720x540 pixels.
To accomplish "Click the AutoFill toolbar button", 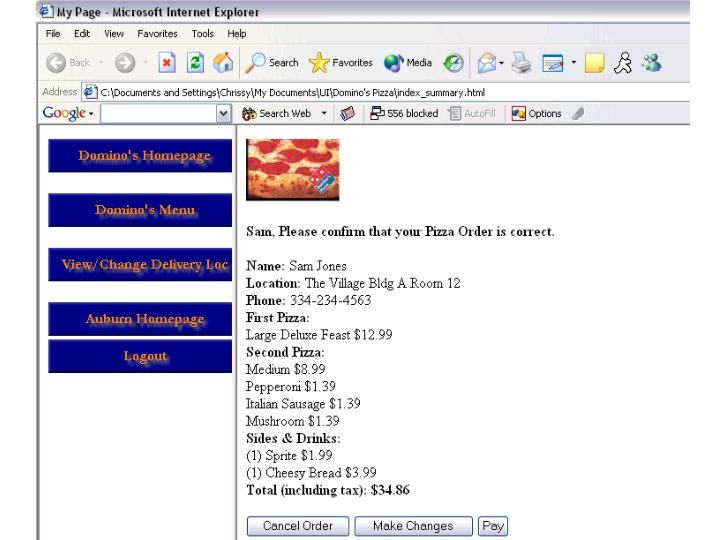I will click(472, 113).
